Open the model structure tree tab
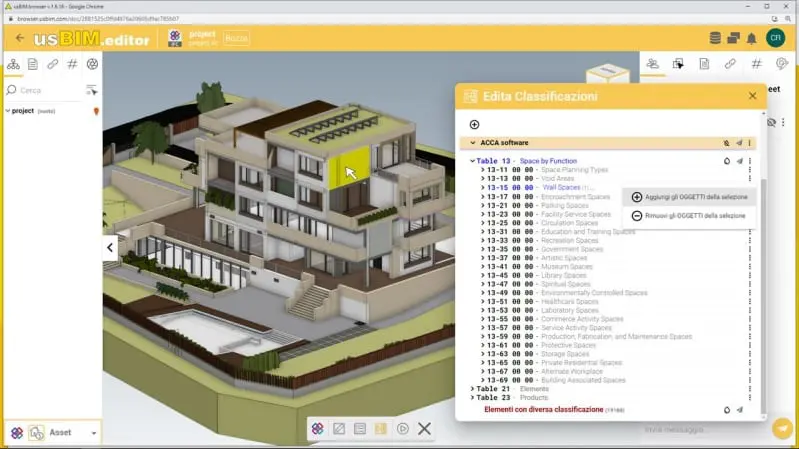The width and height of the screenshot is (799, 449). (13, 64)
